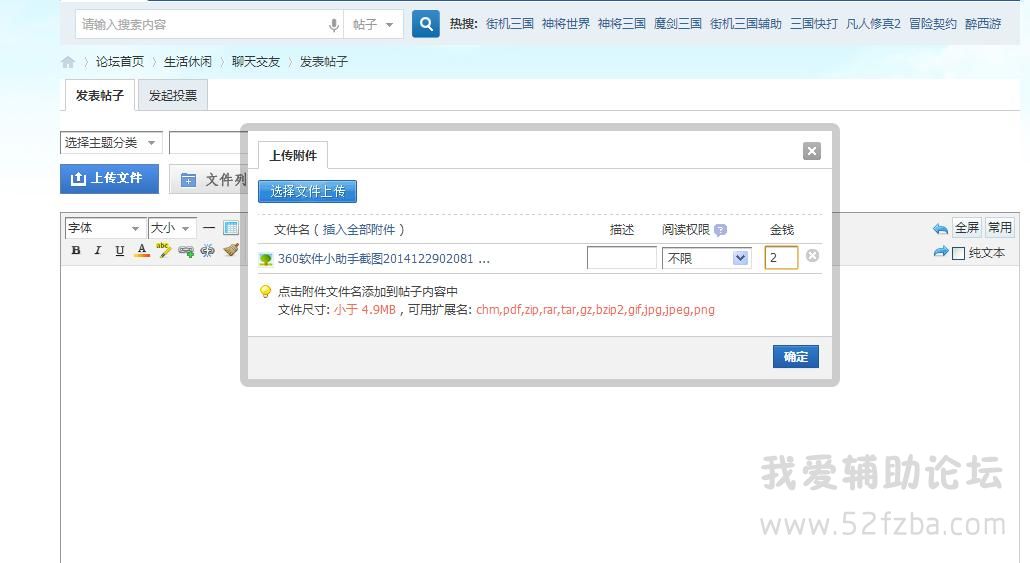Close the 上传附件 dialog
Image resolution: width=1030 pixels, height=563 pixels.
pos(812,151)
